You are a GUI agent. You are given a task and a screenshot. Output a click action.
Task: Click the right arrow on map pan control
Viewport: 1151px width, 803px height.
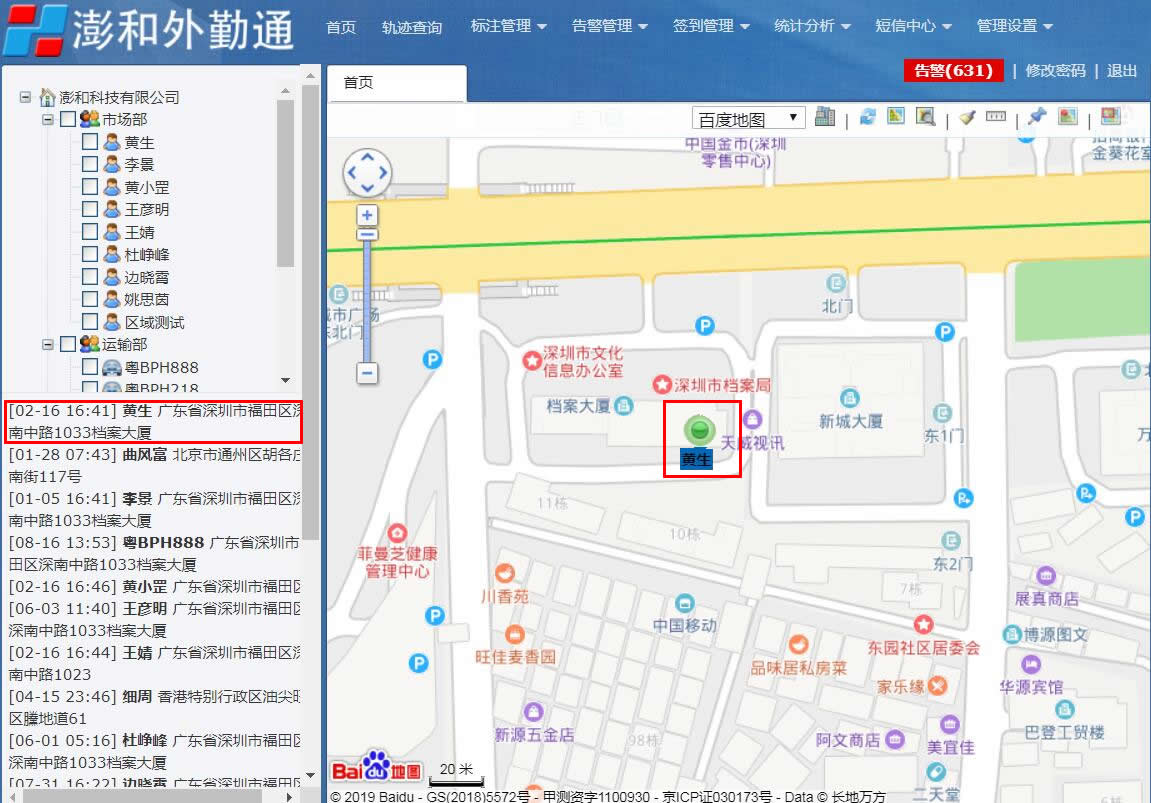(x=383, y=173)
